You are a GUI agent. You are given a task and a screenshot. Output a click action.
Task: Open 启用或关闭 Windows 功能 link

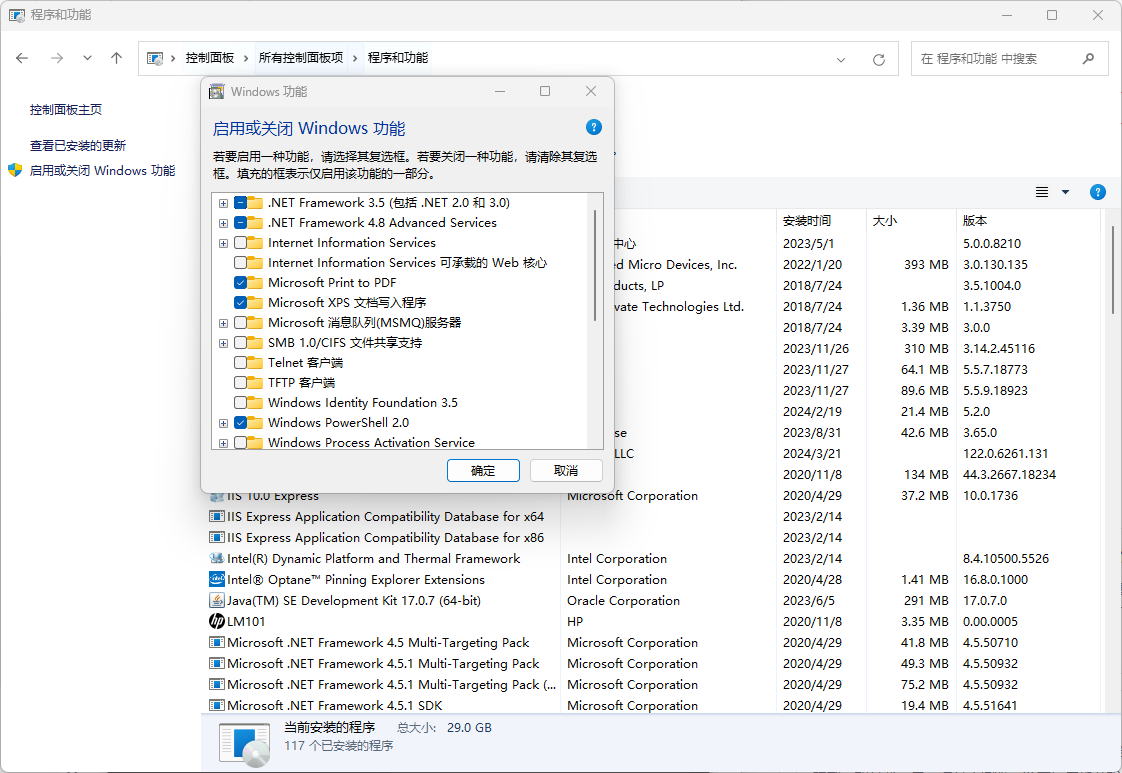102,170
